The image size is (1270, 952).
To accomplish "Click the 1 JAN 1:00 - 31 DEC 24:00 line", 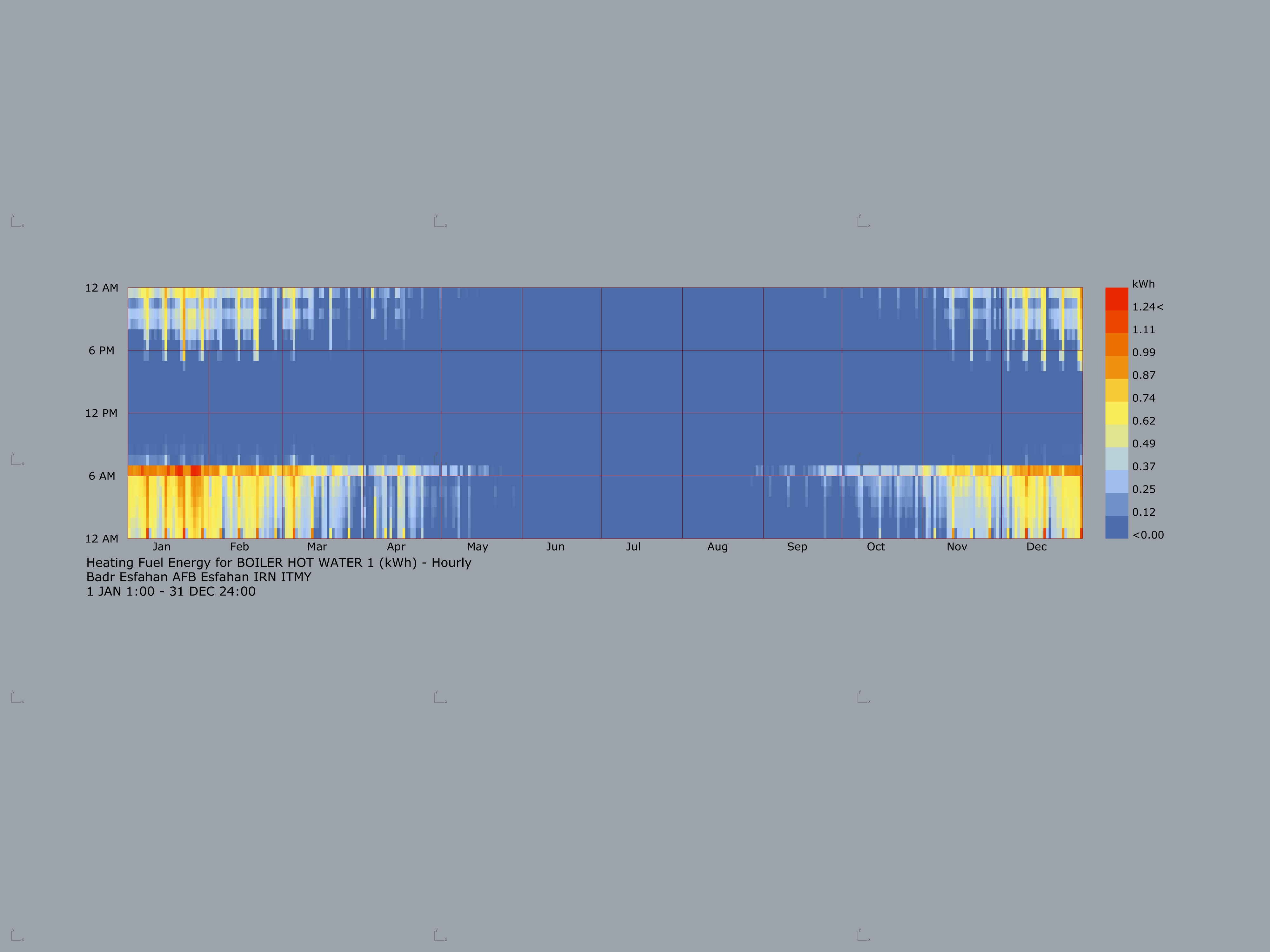I will [x=171, y=592].
